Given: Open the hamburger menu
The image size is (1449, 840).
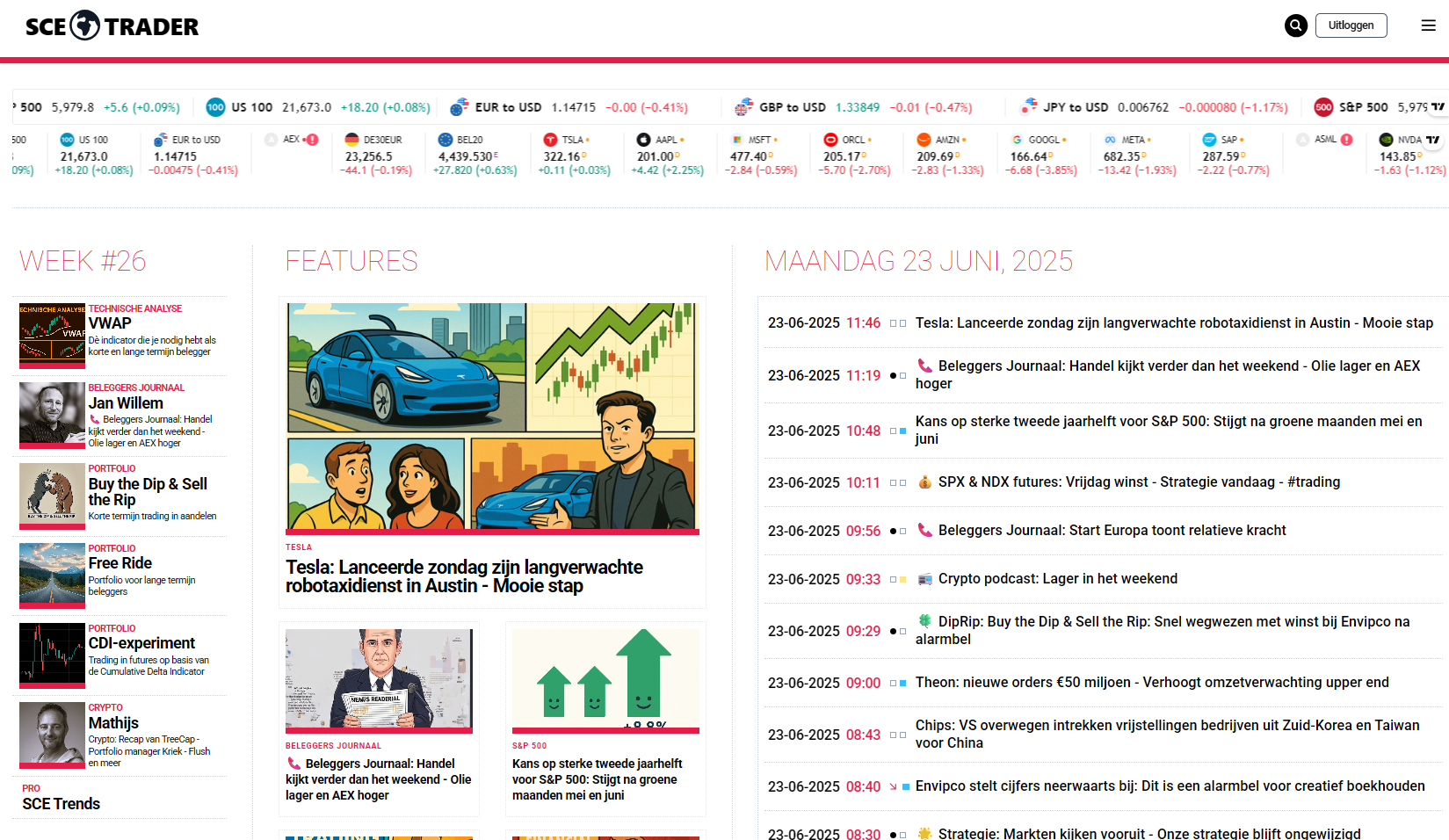Looking at the screenshot, I should point(1429,25).
